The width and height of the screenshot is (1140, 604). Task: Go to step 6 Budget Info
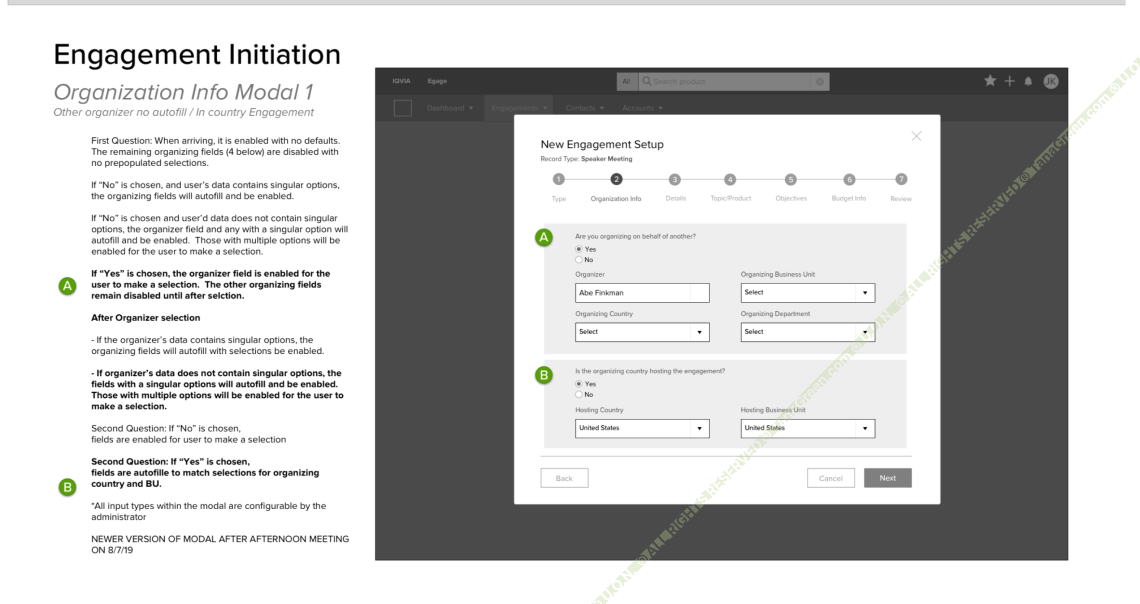(848, 180)
